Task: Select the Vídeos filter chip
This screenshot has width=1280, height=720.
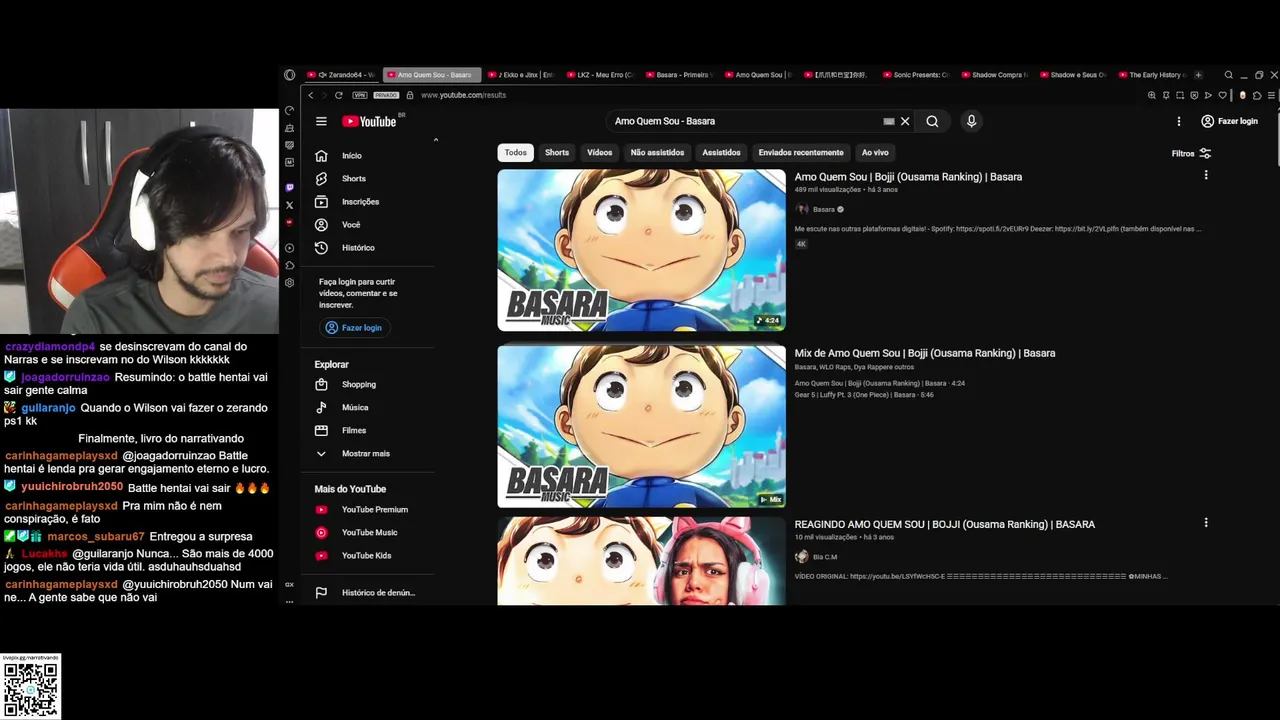Action: tap(600, 153)
